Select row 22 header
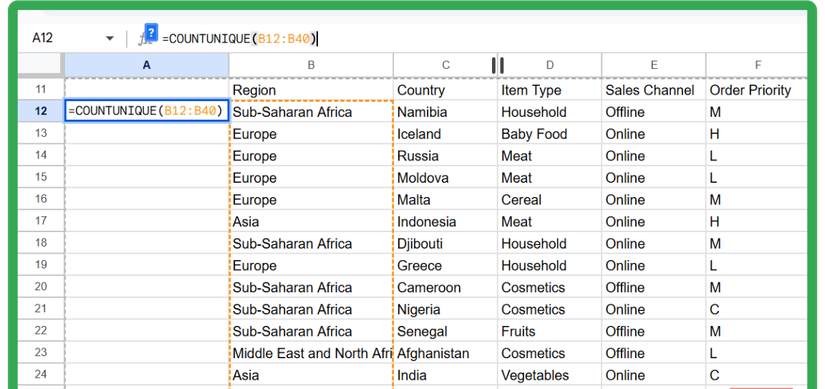 pyautogui.click(x=41, y=331)
